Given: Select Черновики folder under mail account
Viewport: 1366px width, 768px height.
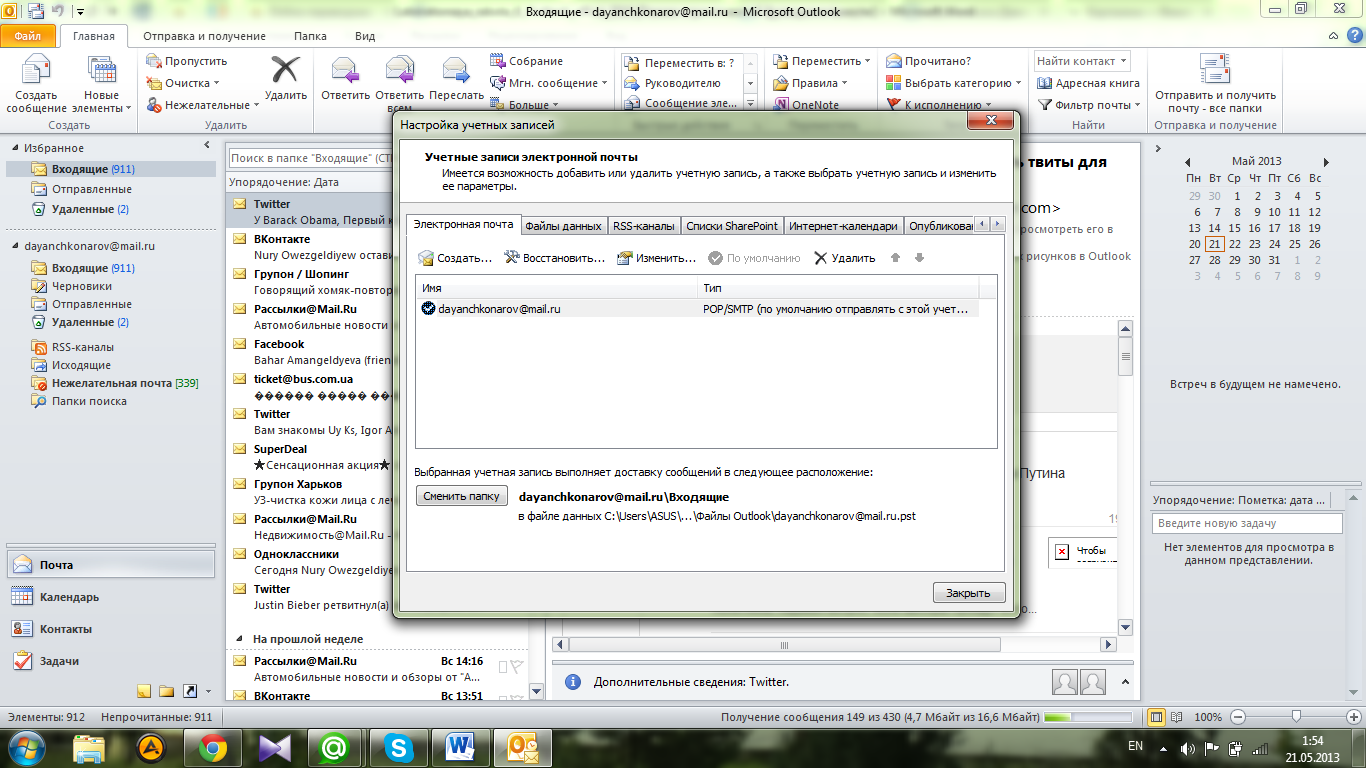Looking at the screenshot, I should coord(82,286).
